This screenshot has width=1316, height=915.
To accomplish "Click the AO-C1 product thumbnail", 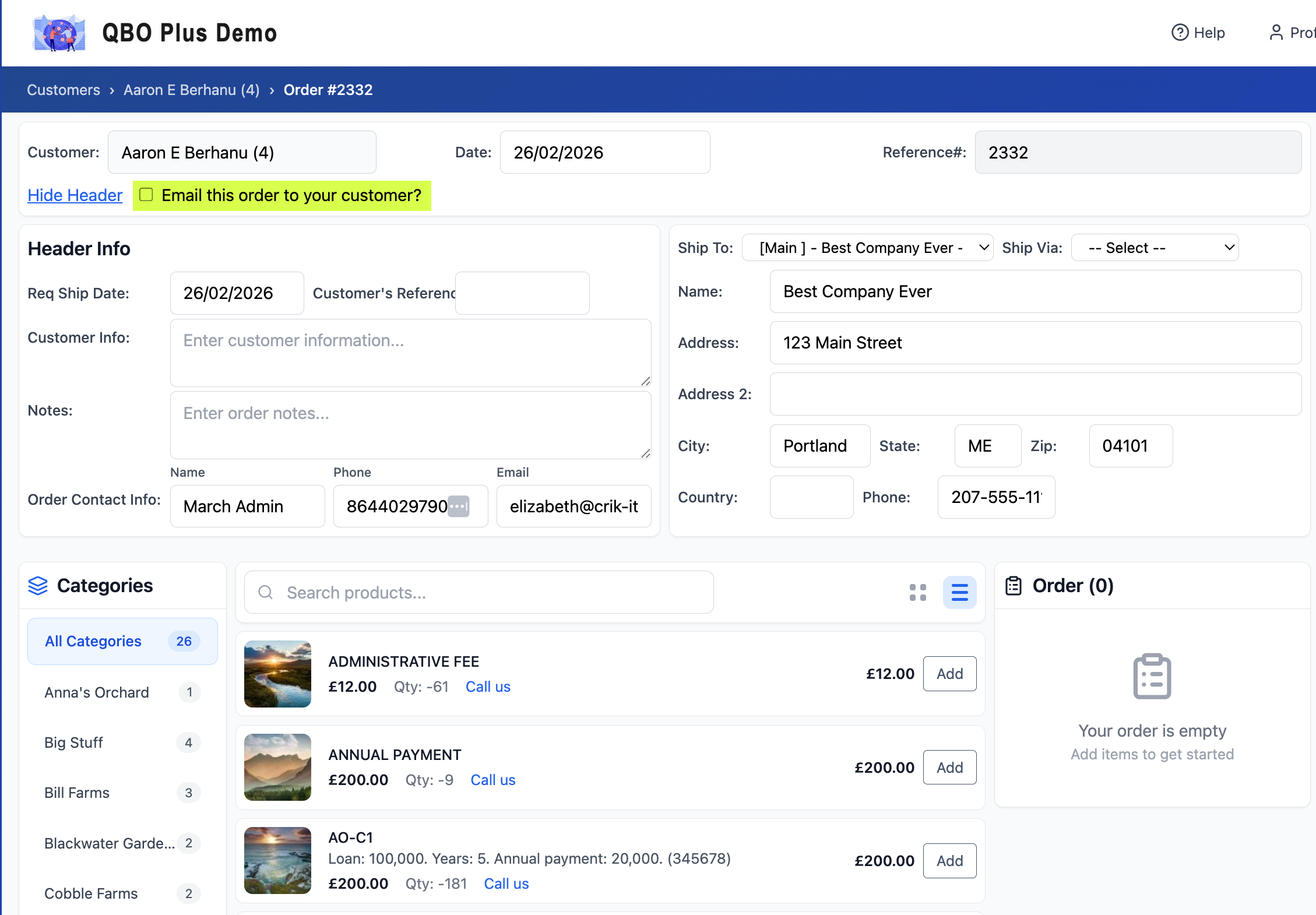I will click(277, 861).
